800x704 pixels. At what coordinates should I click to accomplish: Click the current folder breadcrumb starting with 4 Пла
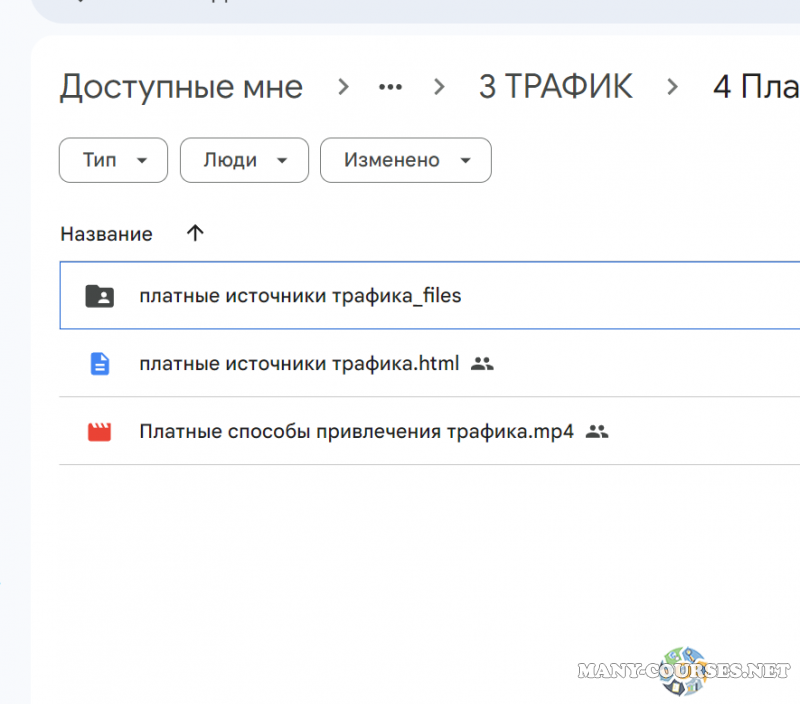(755, 87)
